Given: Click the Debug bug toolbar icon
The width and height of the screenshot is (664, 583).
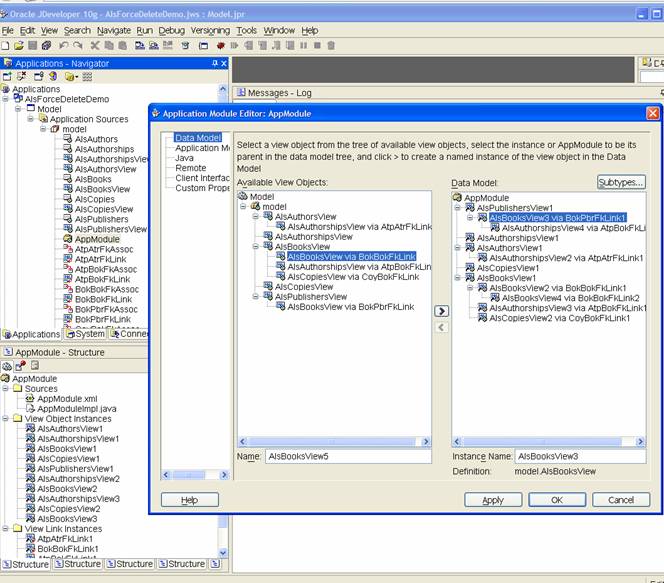Looking at the screenshot, I should tap(219, 46).
